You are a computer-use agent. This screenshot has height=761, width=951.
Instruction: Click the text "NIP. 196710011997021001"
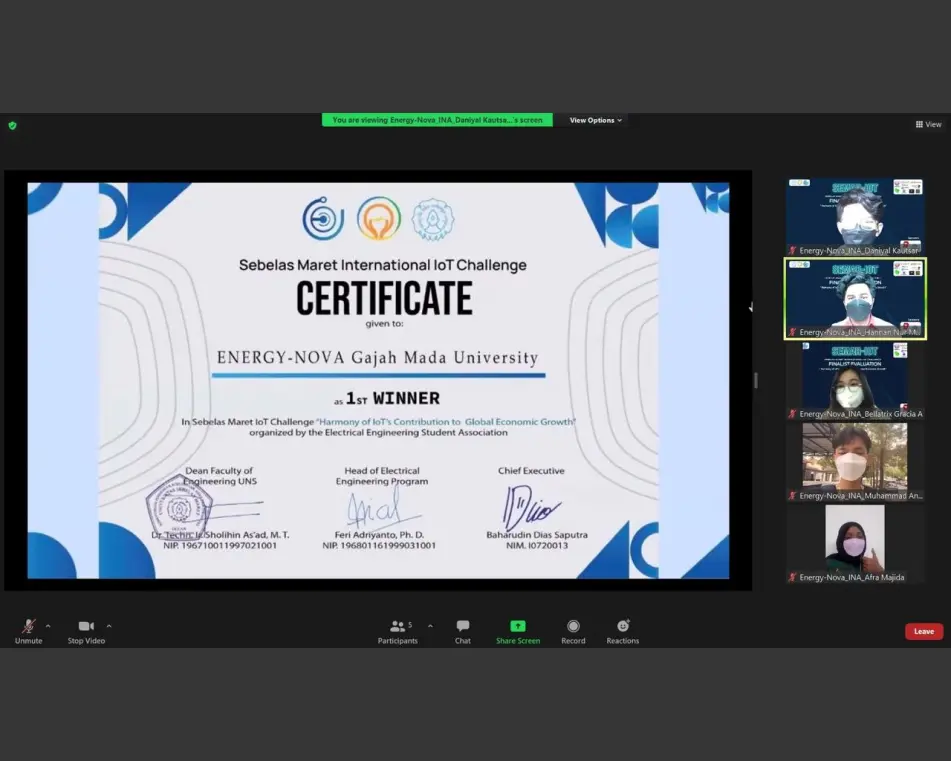[220, 546]
